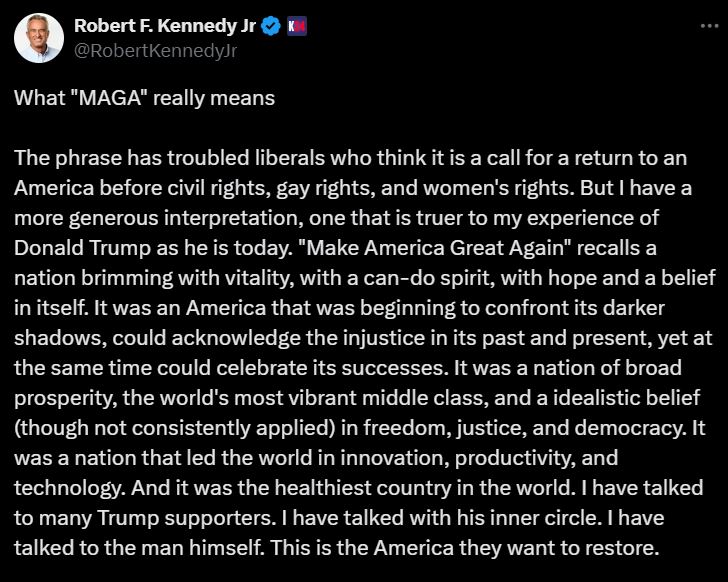Click the words "Donald Trump" in the post
Screen dimensions: 728x582
coord(82,248)
